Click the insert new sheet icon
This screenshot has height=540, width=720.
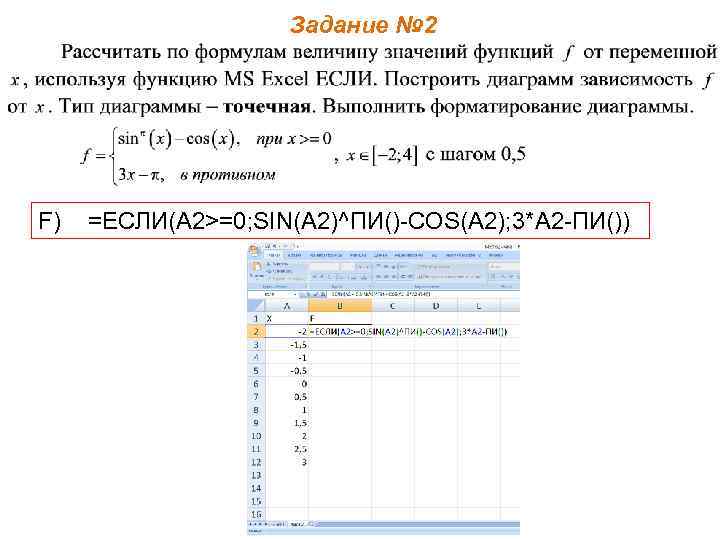[x=311, y=524]
